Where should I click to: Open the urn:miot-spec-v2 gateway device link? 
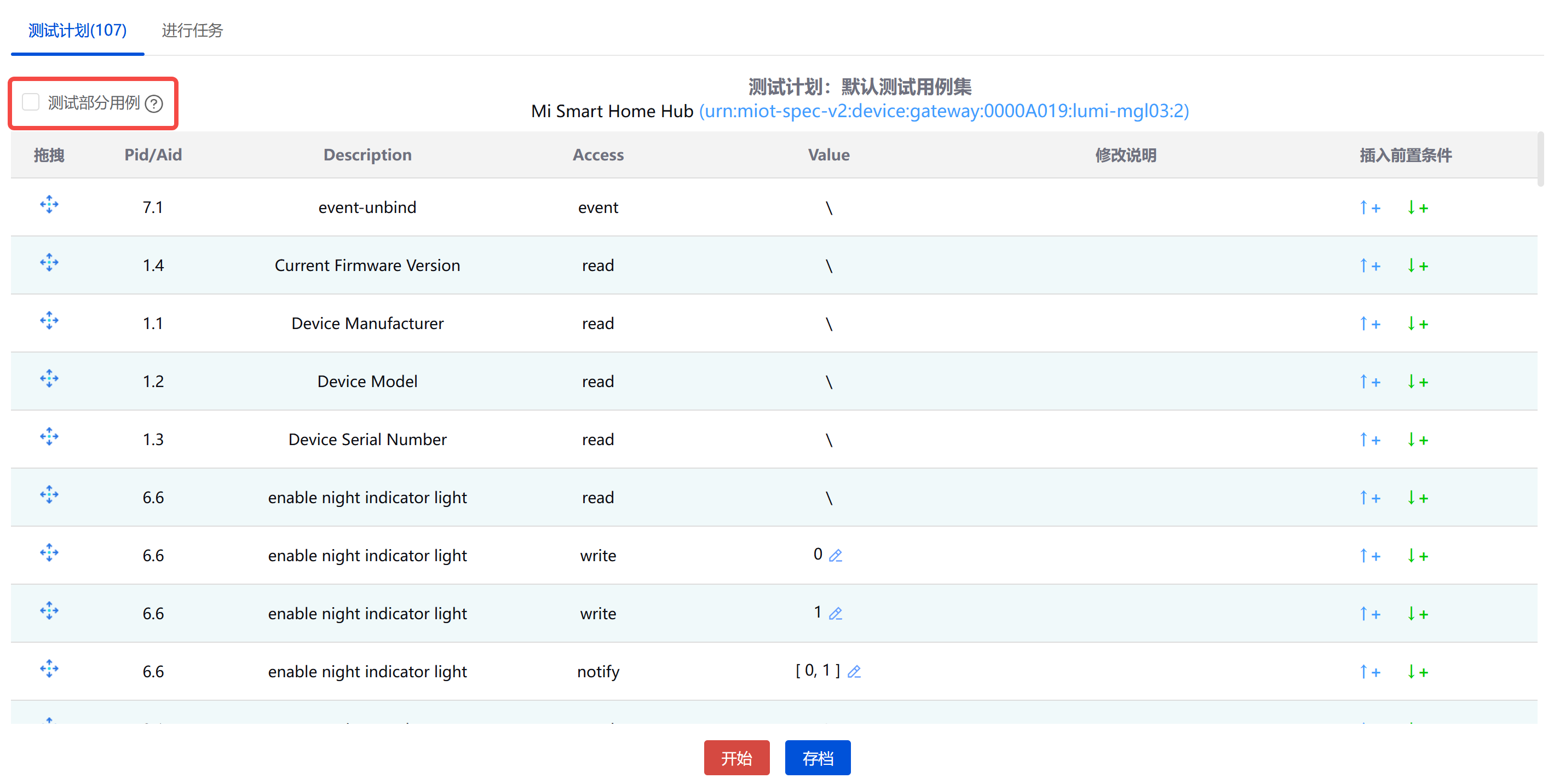click(943, 111)
